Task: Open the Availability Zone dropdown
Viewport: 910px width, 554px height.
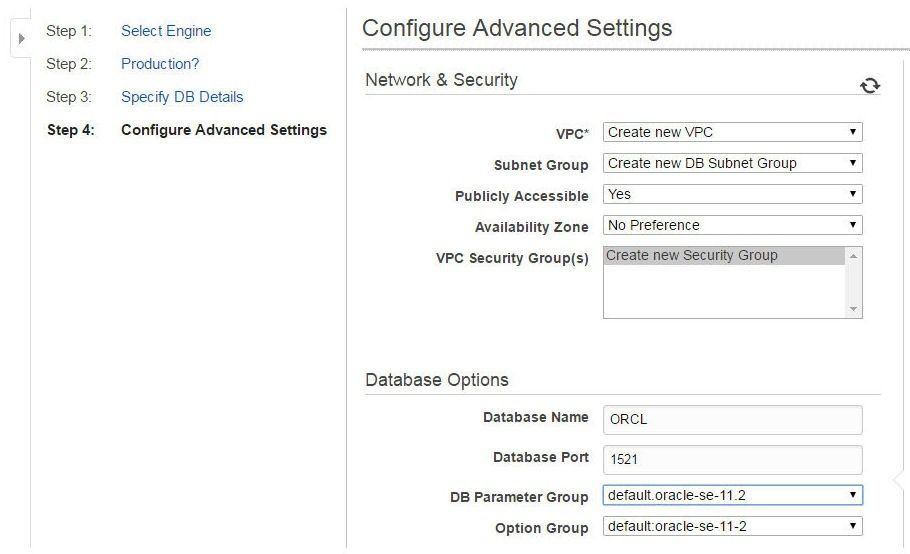Action: 732,225
